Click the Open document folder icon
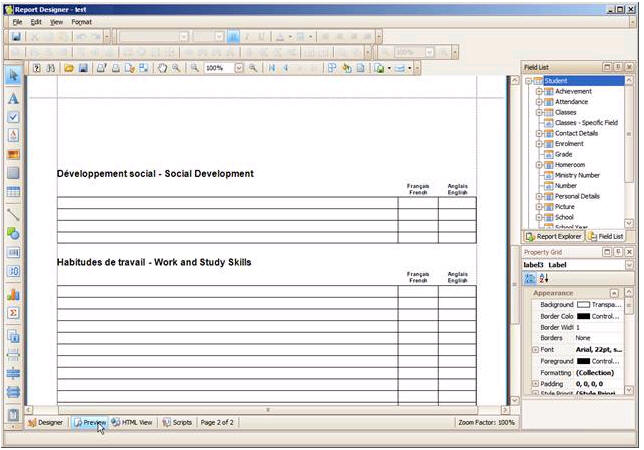The image size is (644, 450). [69, 68]
